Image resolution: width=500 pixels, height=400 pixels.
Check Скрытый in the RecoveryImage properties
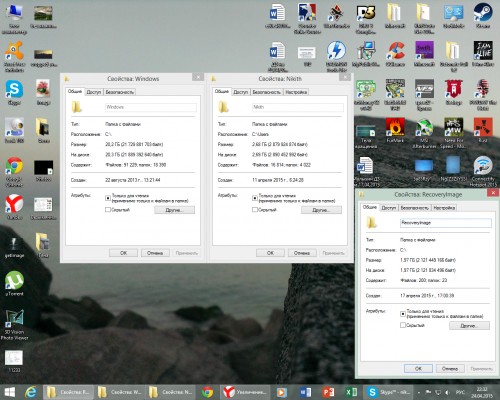pyautogui.click(x=403, y=325)
